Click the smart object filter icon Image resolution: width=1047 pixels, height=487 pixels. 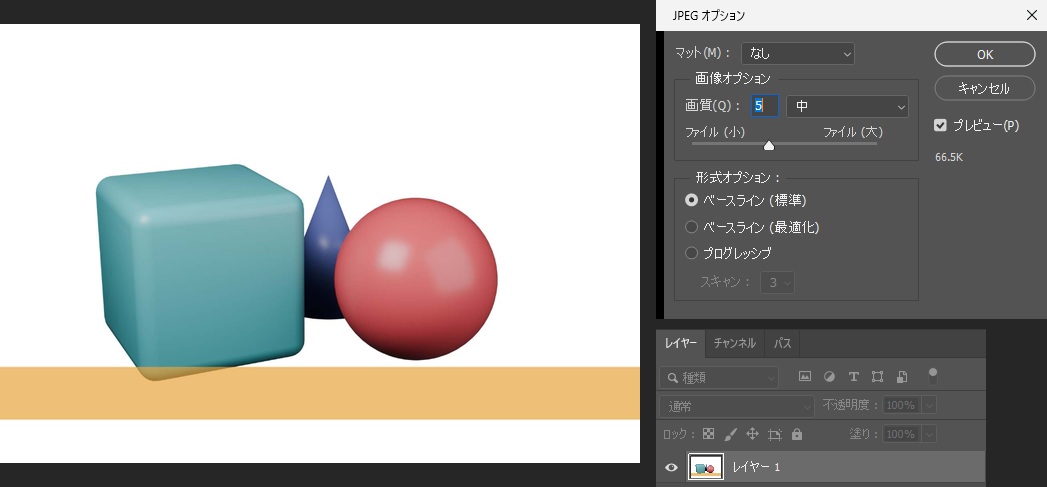pyautogui.click(x=902, y=377)
